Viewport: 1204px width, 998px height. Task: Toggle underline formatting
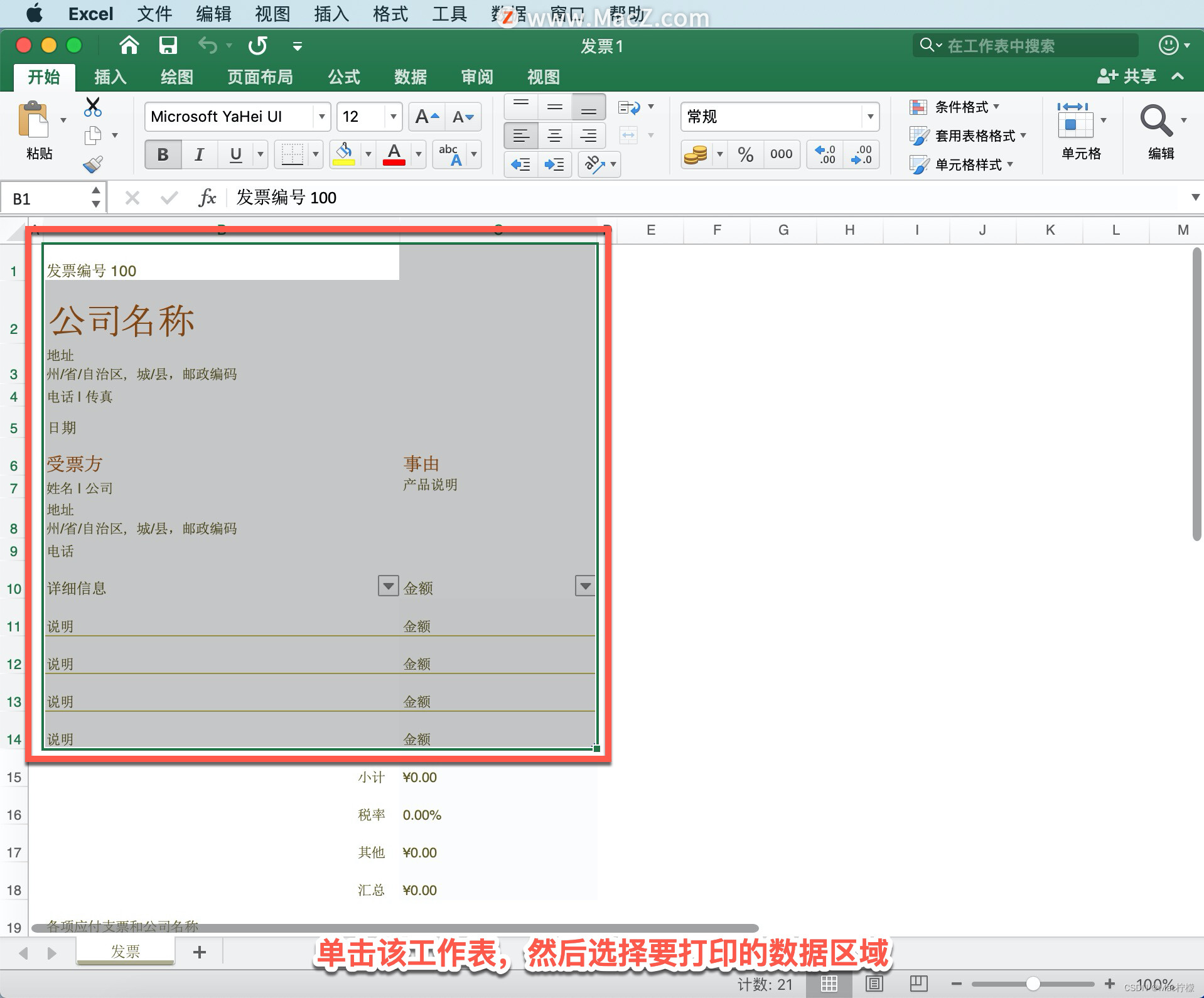[x=235, y=154]
